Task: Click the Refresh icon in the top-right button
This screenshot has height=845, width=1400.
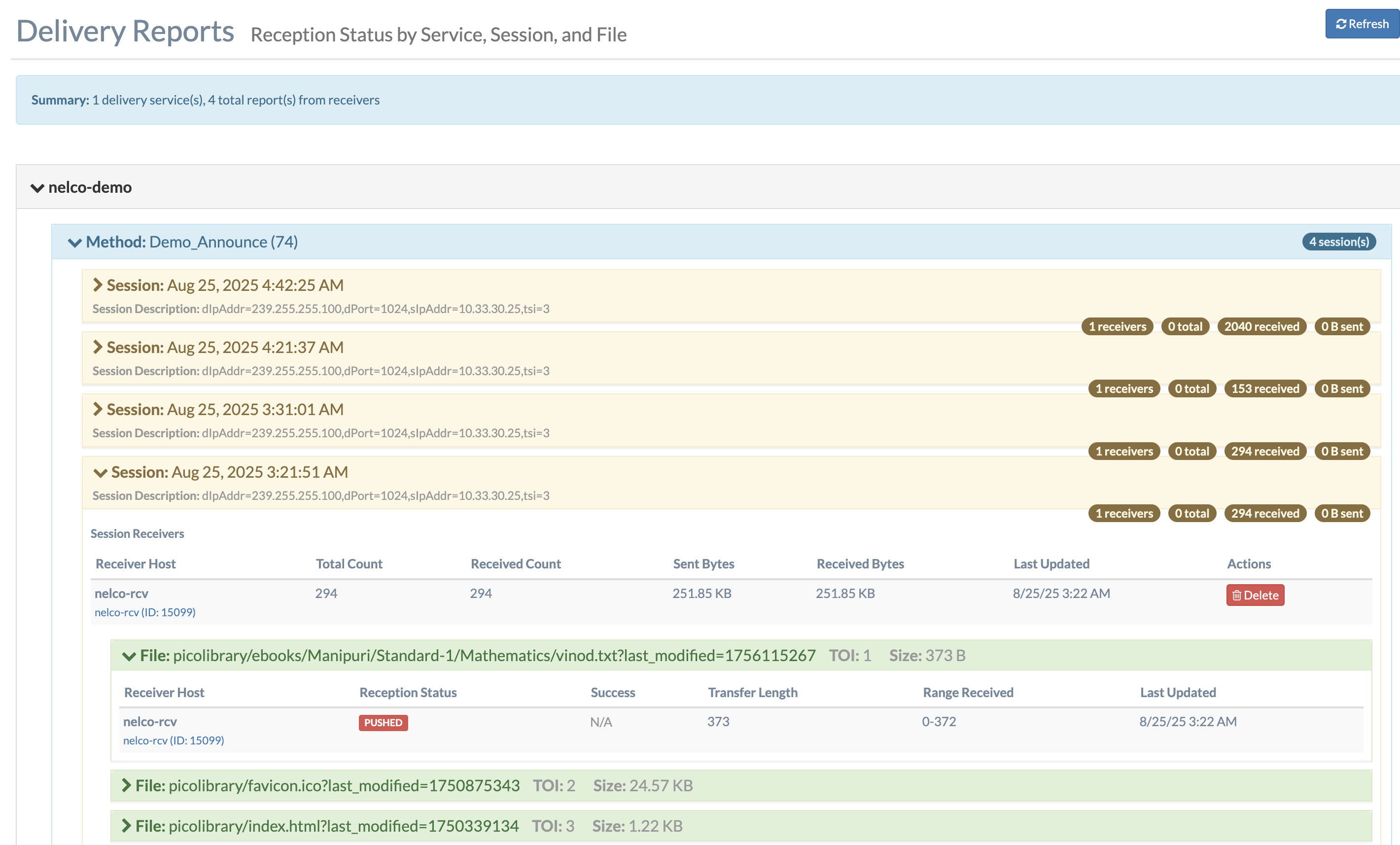Action: [1341, 23]
